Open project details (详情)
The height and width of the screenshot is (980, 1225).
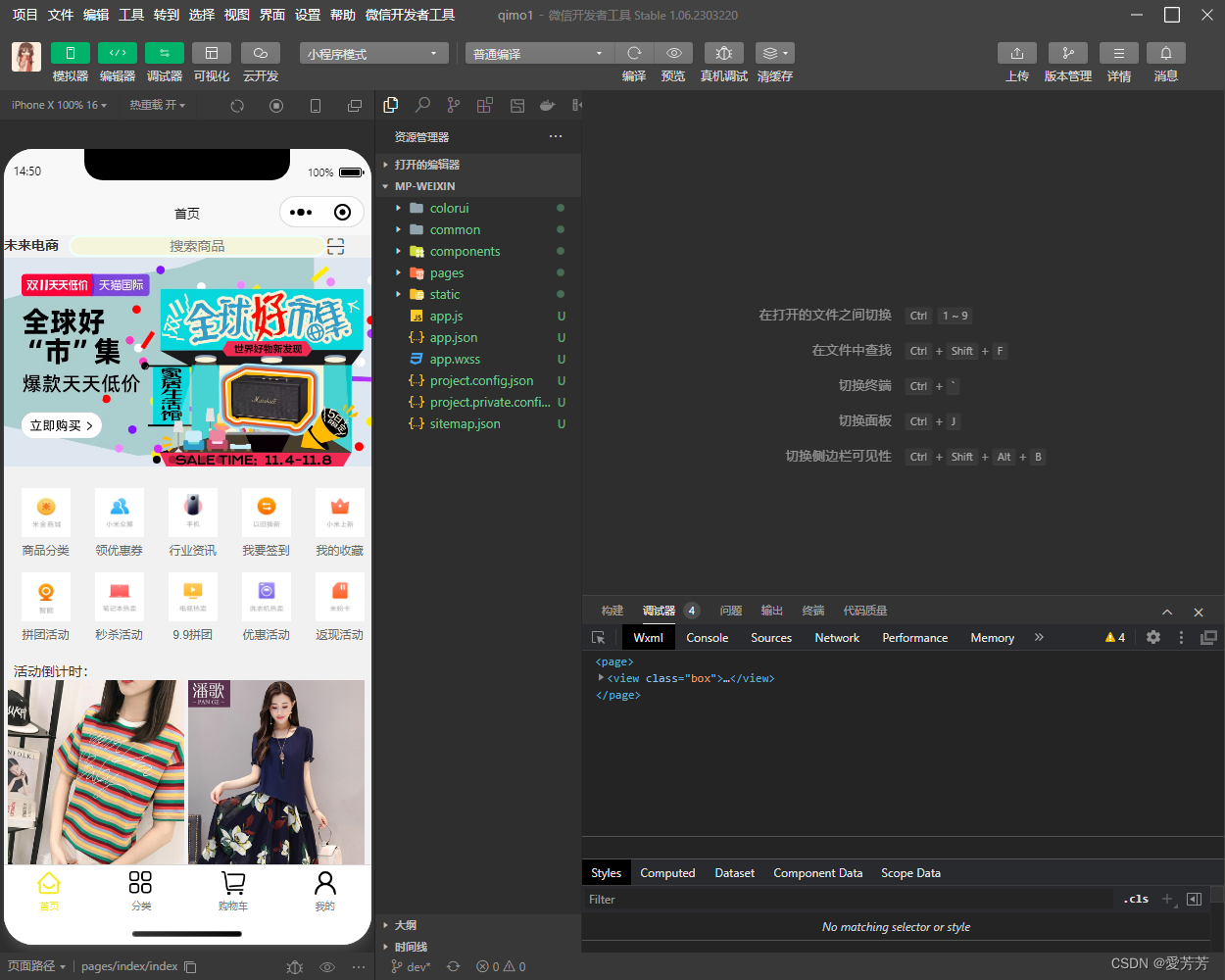point(1119,53)
